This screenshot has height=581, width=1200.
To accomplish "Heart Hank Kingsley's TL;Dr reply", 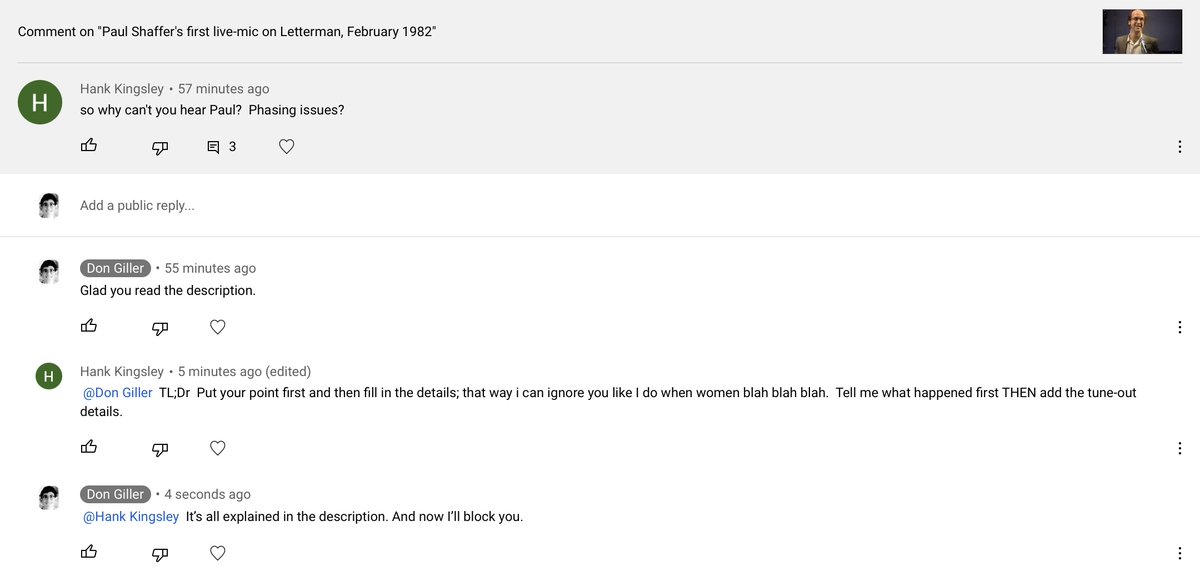I will click(x=218, y=448).
